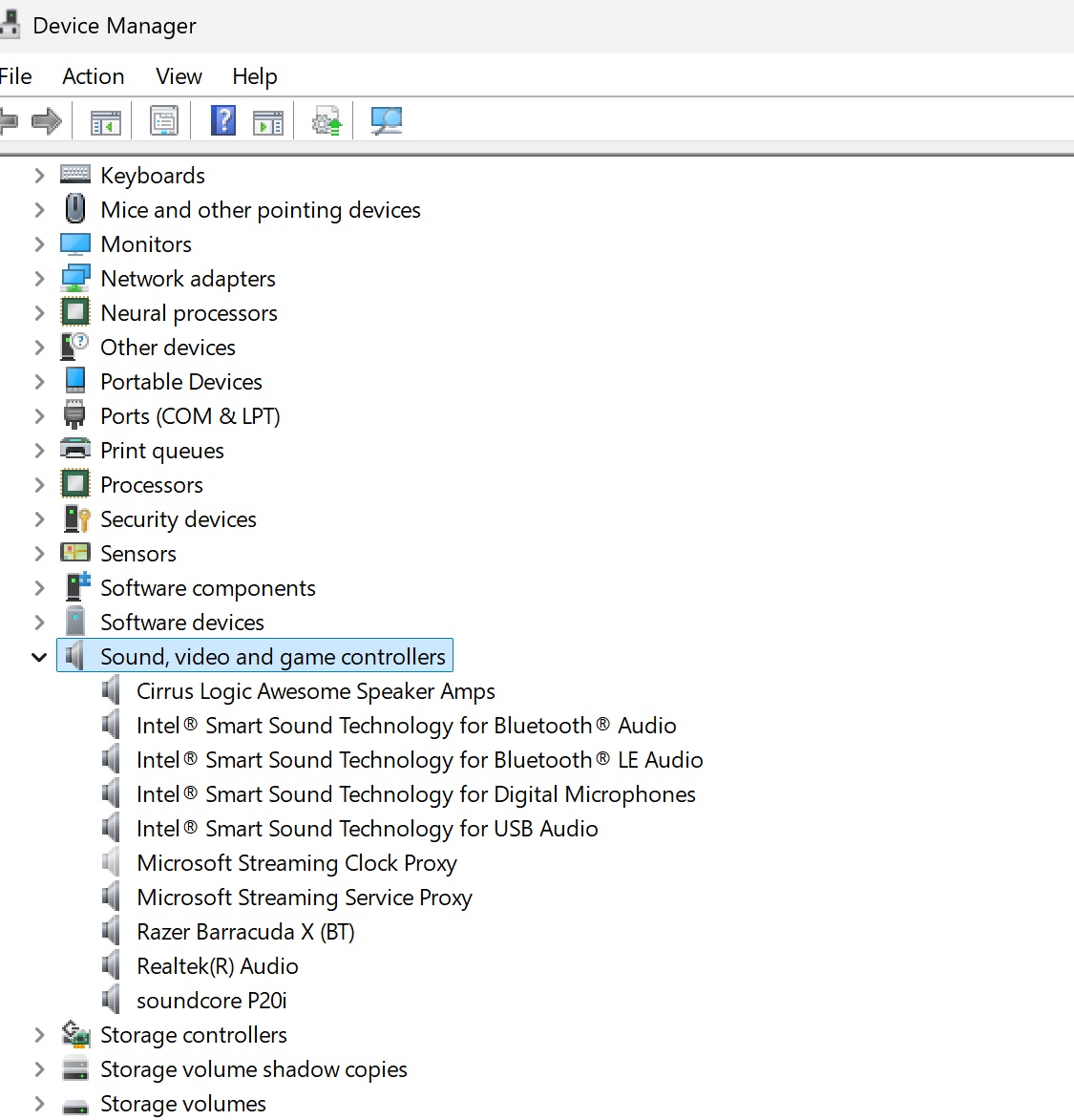This screenshot has width=1074, height=1120.
Task: Open the Properties toolbar icon
Action: coord(164,120)
